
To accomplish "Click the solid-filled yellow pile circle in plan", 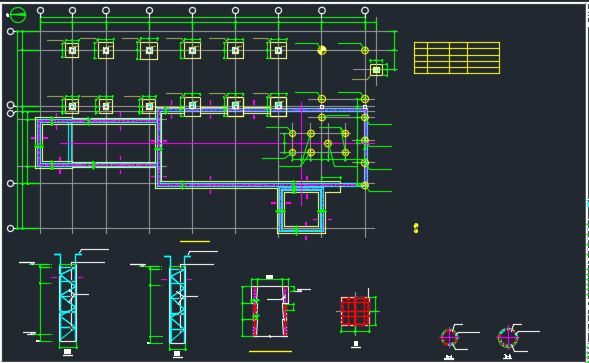I will [x=322, y=50].
